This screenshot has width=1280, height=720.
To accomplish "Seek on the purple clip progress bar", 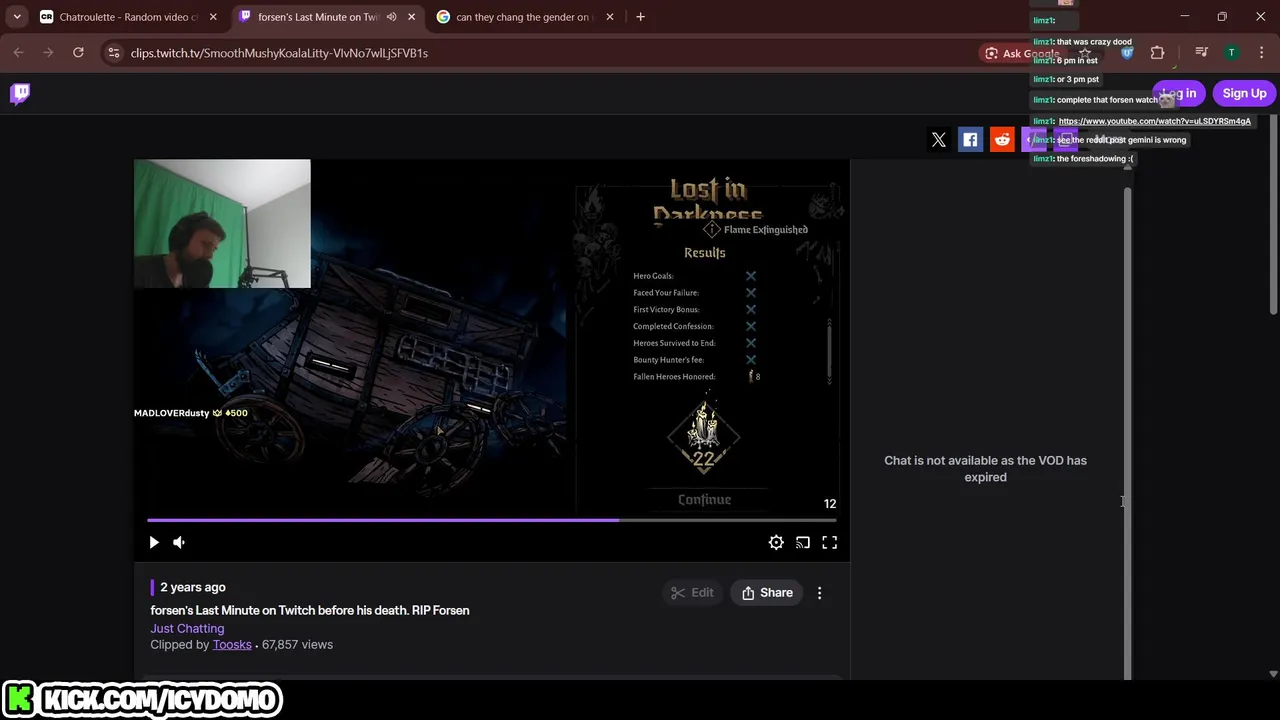I will coord(492,520).
